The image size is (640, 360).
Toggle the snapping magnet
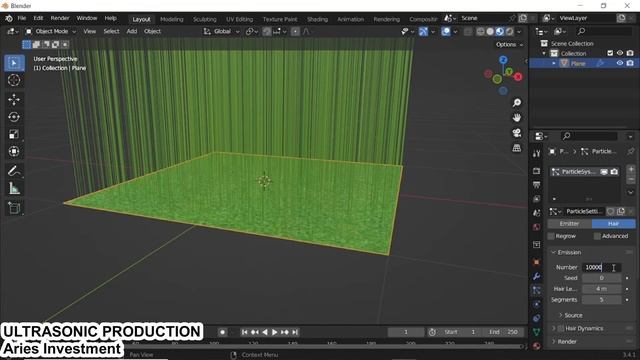[x=267, y=31]
